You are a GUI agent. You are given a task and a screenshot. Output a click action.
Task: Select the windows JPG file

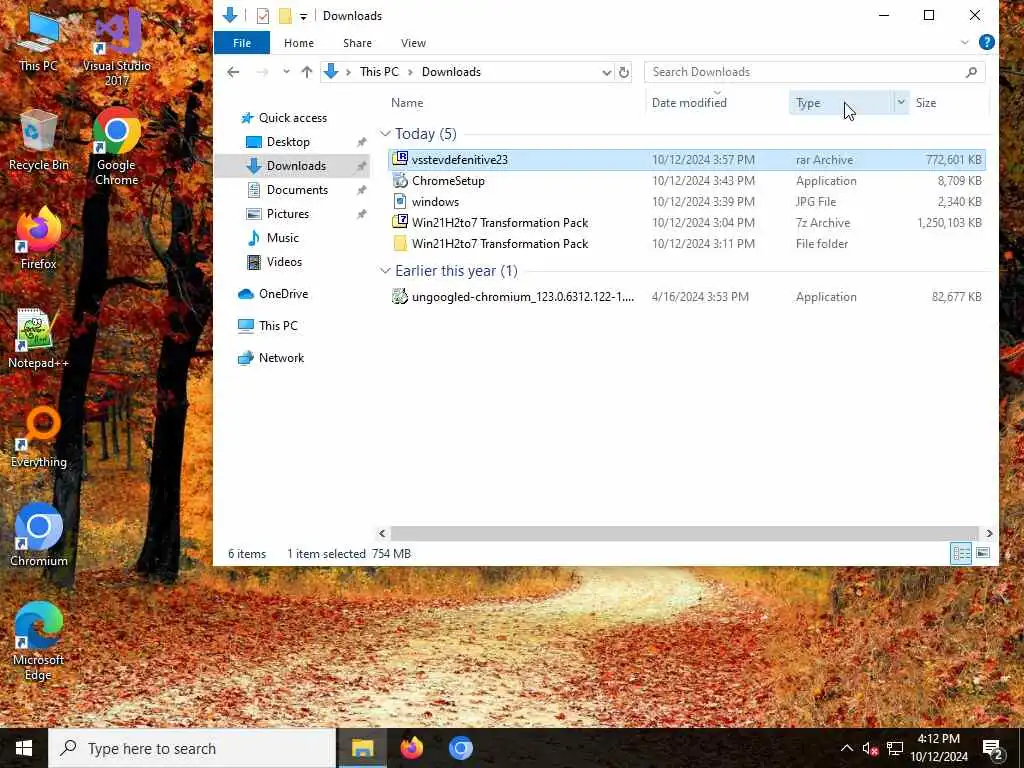point(686,202)
